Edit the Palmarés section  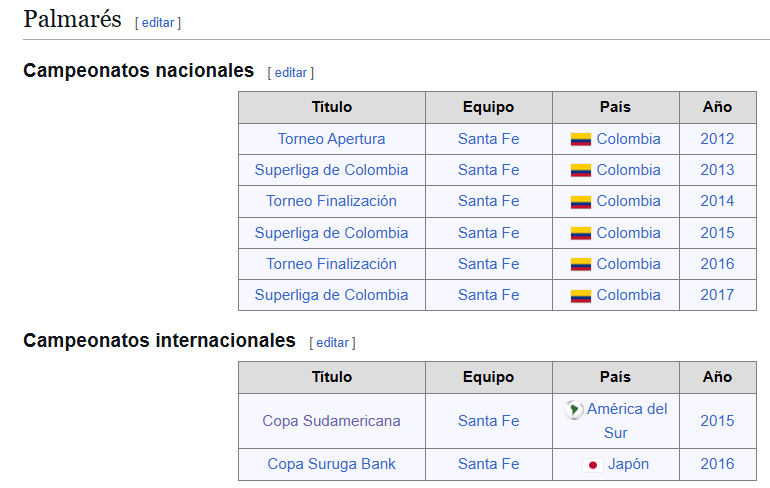(x=158, y=23)
